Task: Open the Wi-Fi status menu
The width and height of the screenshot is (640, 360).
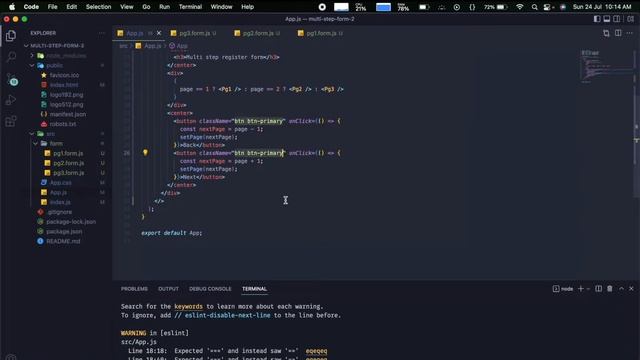Action: (x=520, y=7)
